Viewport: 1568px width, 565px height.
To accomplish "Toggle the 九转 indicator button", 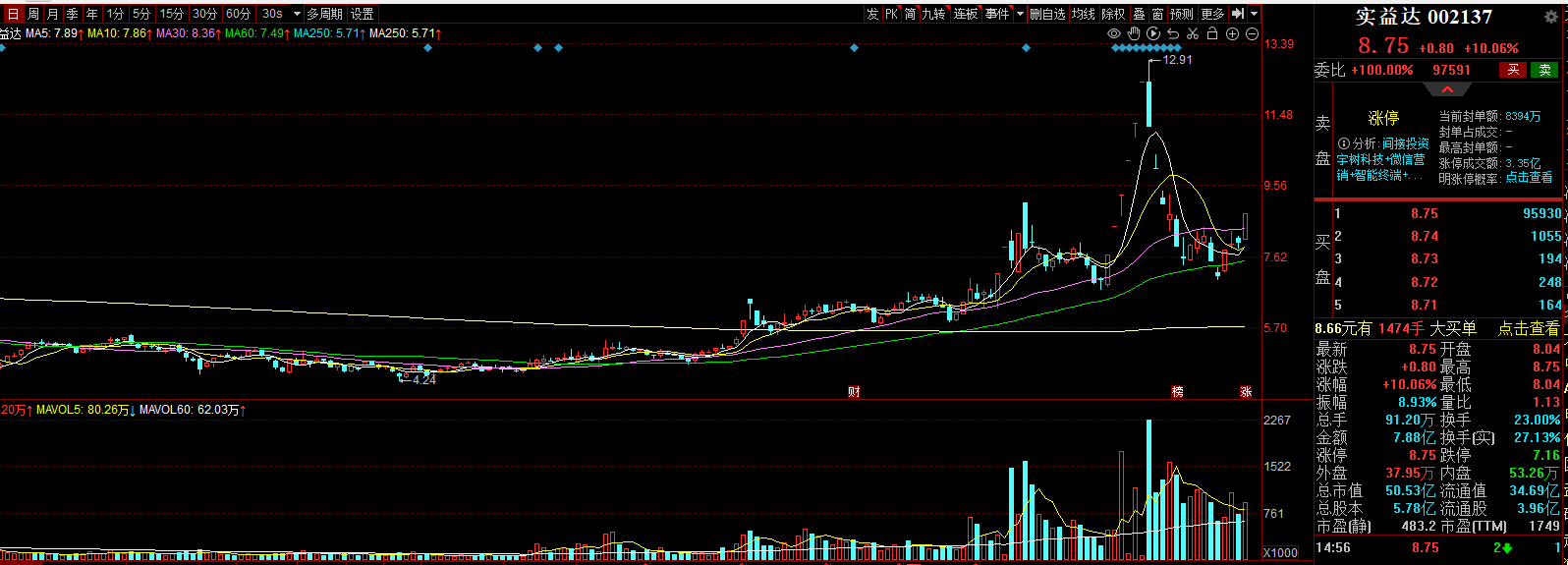I will 934,14.
